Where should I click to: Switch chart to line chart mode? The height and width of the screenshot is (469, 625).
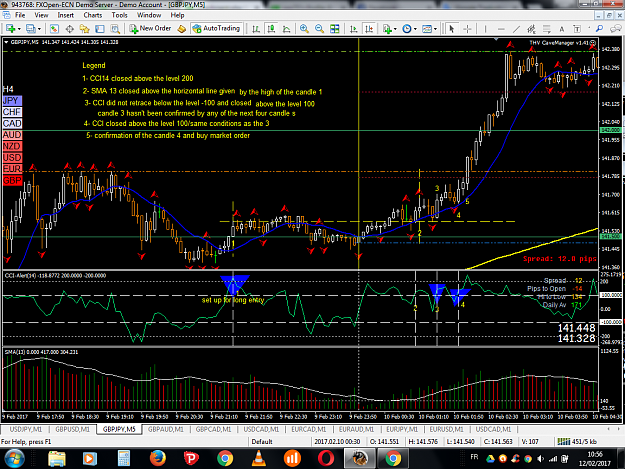286,29
